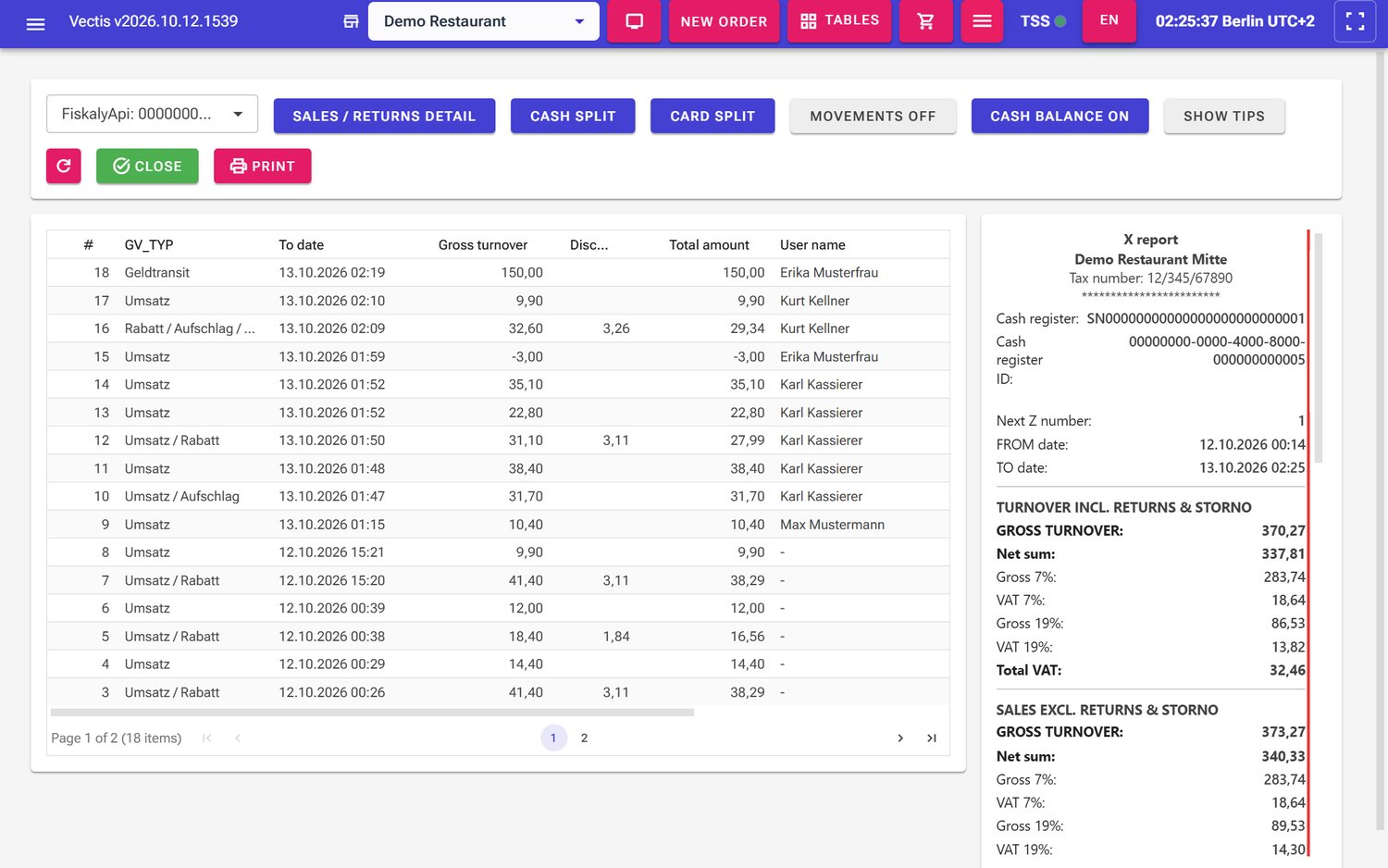Open the FiskalyApi cash register dropdown
Screen dimensions: 1388x868
(152, 114)
